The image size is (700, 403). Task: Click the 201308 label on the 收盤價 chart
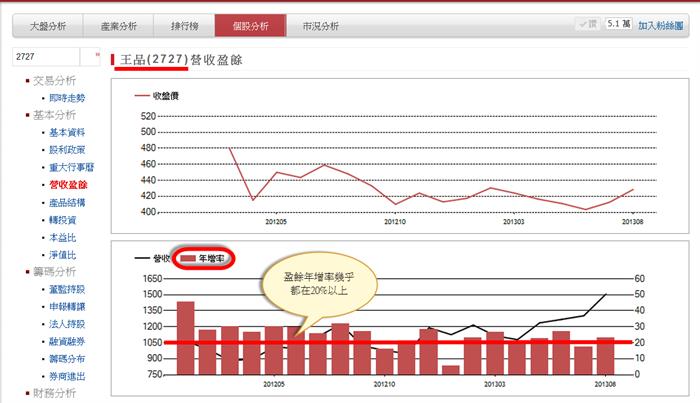click(633, 221)
